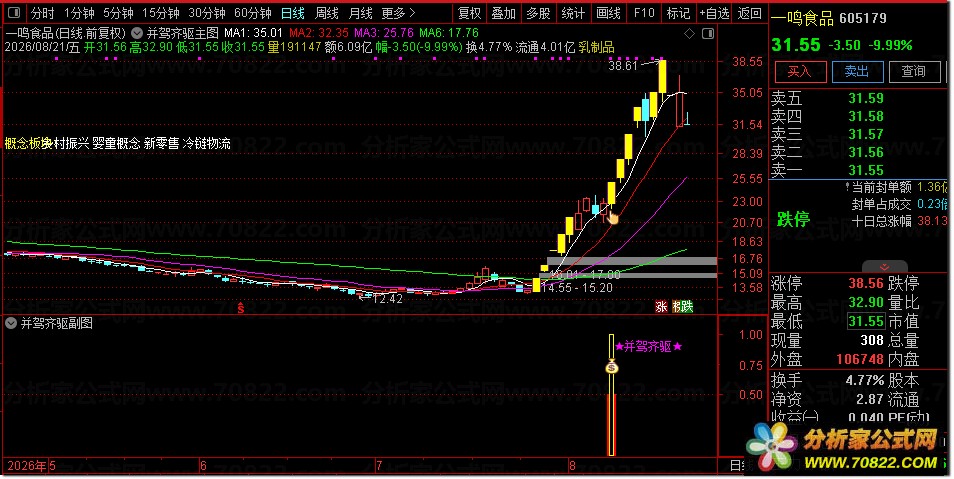The width and height of the screenshot is (954, 479).
Task: Click the 卖二 price 31.56
Action: [866, 152]
